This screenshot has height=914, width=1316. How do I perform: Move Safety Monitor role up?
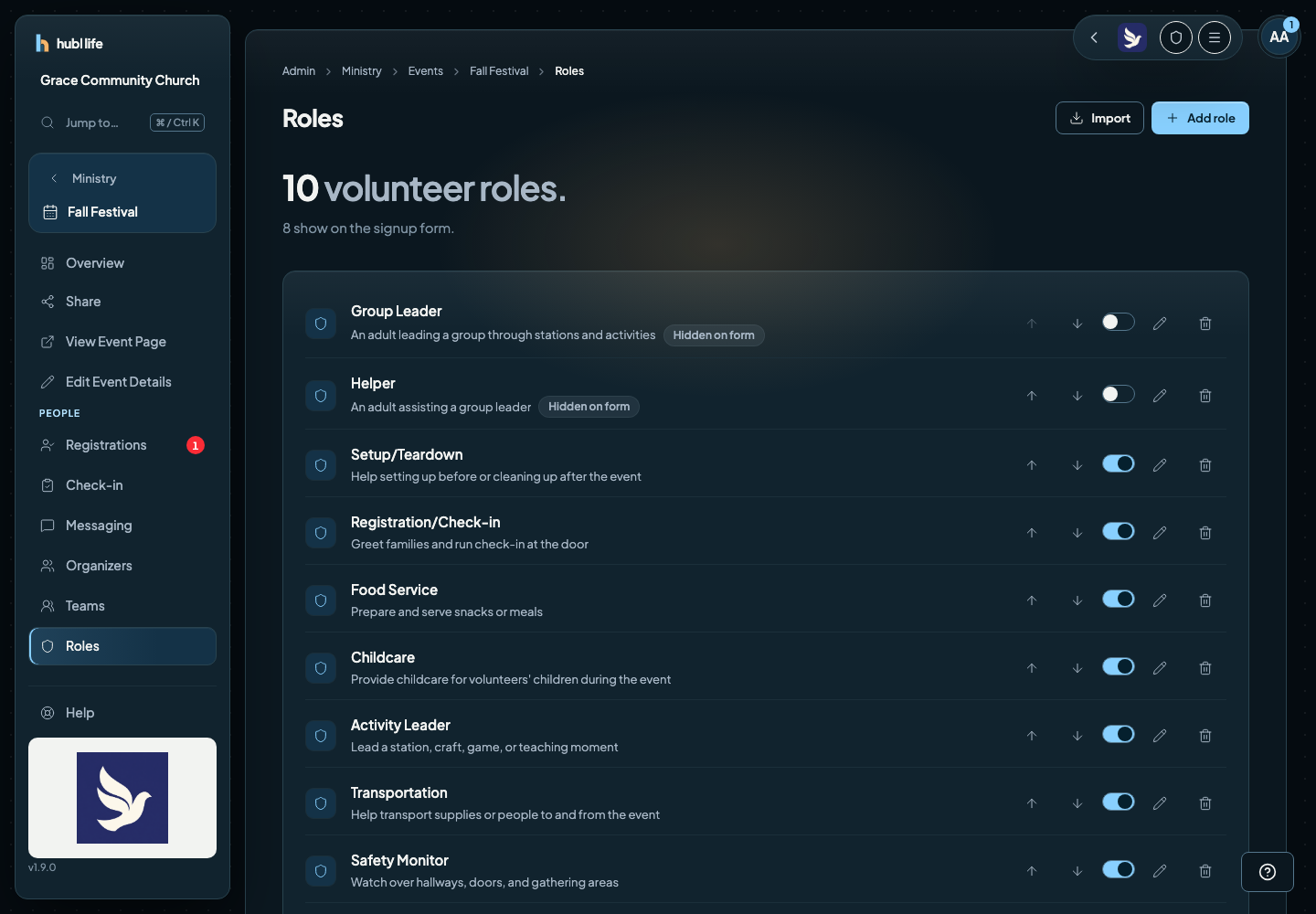coord(1032,871)
